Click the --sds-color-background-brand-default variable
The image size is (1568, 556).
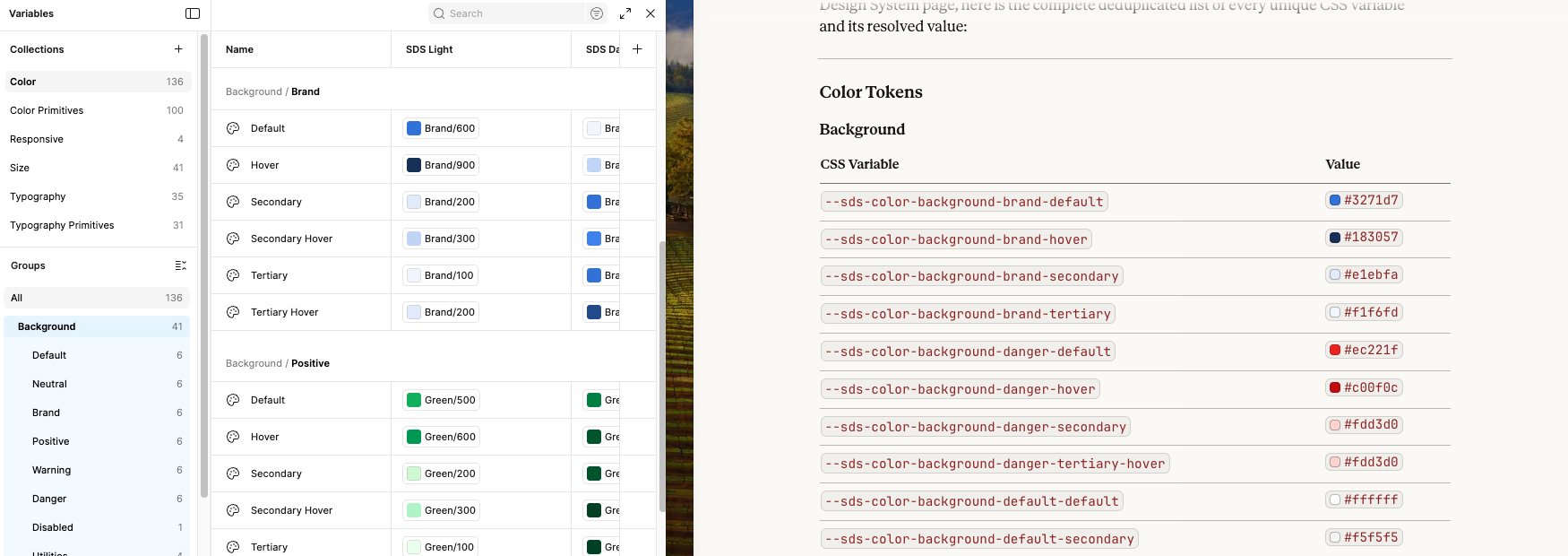964,202
